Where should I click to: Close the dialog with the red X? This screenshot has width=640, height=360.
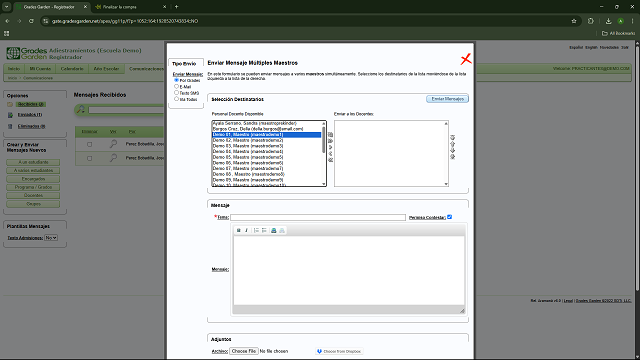pos(466,59)
